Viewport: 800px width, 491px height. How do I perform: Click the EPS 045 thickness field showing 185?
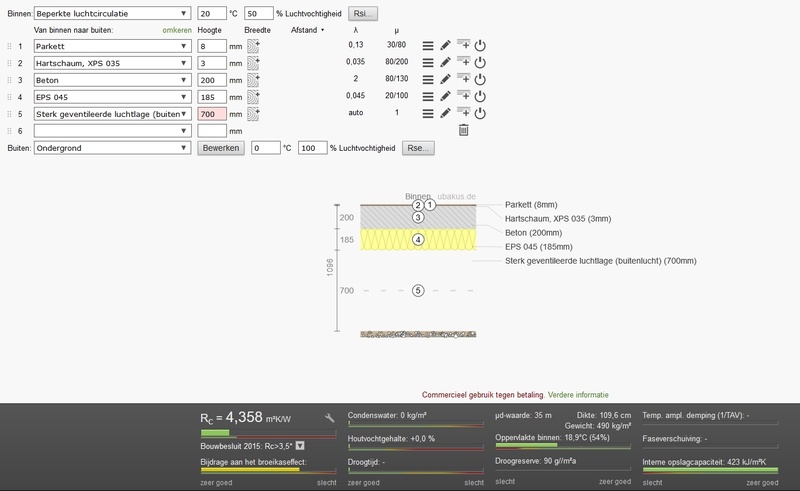[212, 97]
